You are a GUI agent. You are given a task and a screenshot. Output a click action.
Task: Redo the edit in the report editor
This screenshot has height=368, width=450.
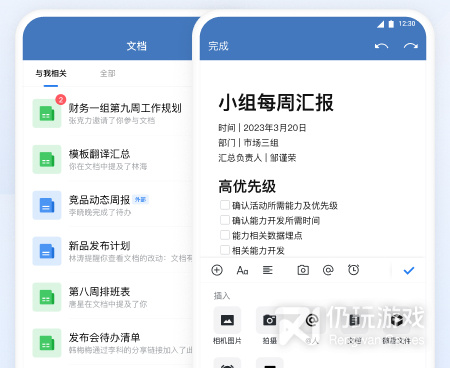click(411, 46)
